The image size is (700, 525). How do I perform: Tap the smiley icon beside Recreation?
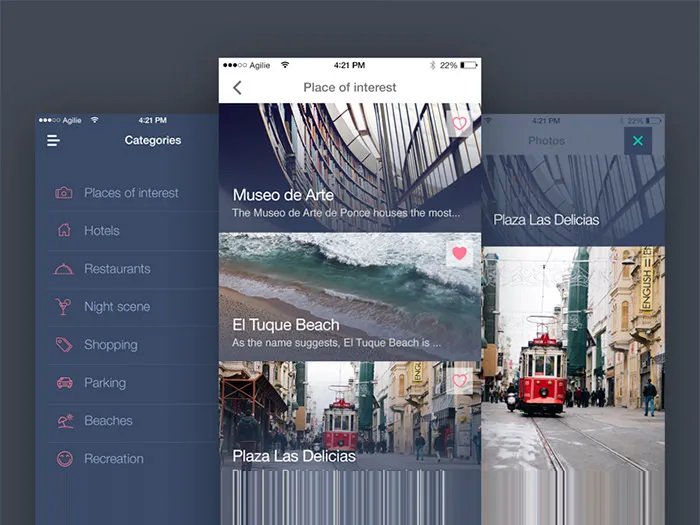point(64,459)
